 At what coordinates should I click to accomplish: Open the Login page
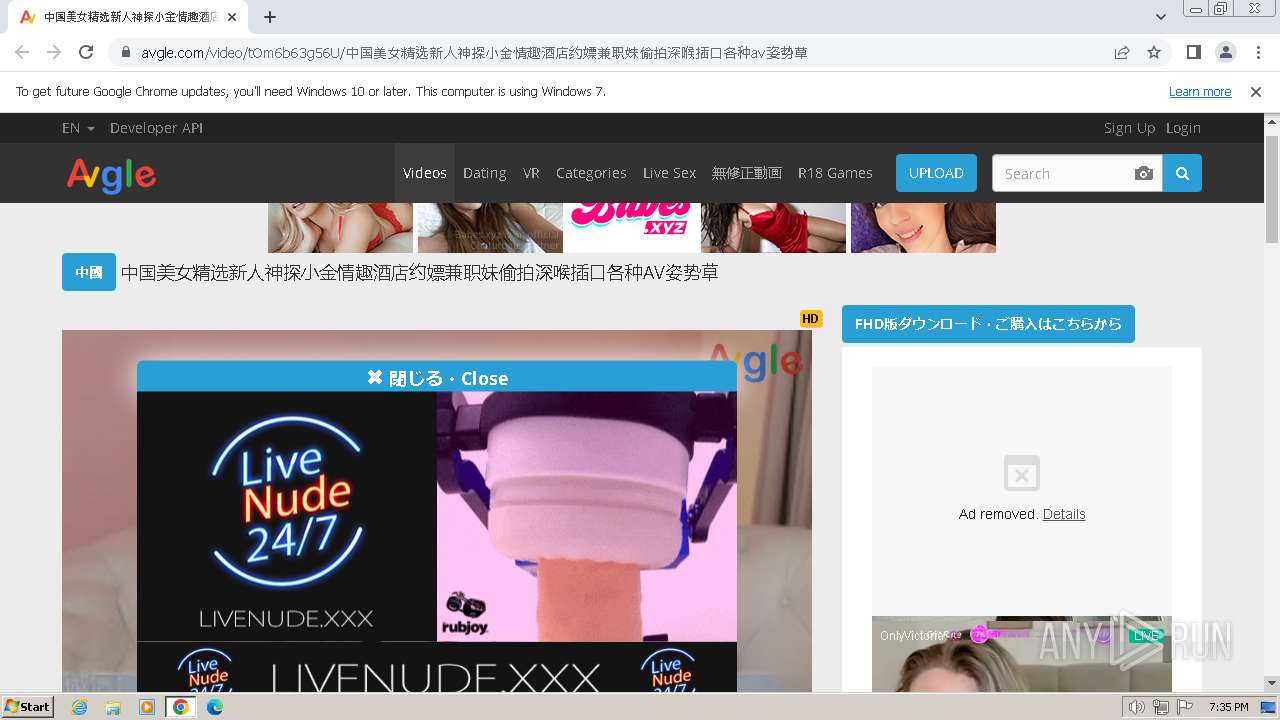click(1183, 128)
